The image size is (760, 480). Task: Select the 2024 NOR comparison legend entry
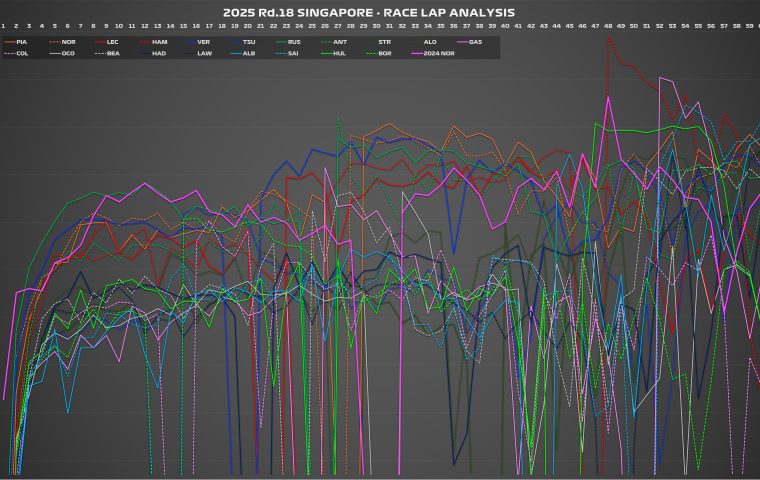(x=434, y=52)
